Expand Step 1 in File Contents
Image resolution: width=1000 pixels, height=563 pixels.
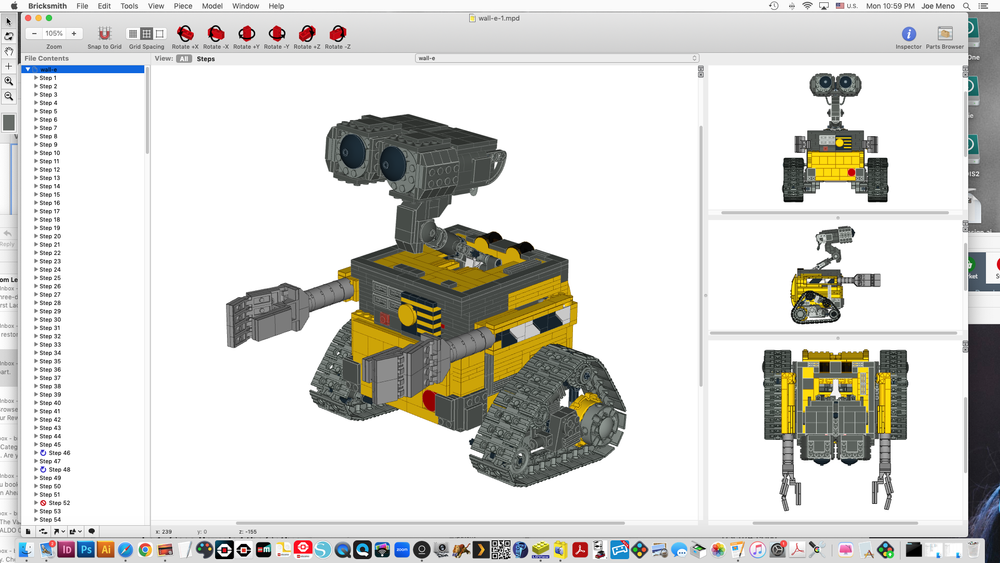pos(36,78)
